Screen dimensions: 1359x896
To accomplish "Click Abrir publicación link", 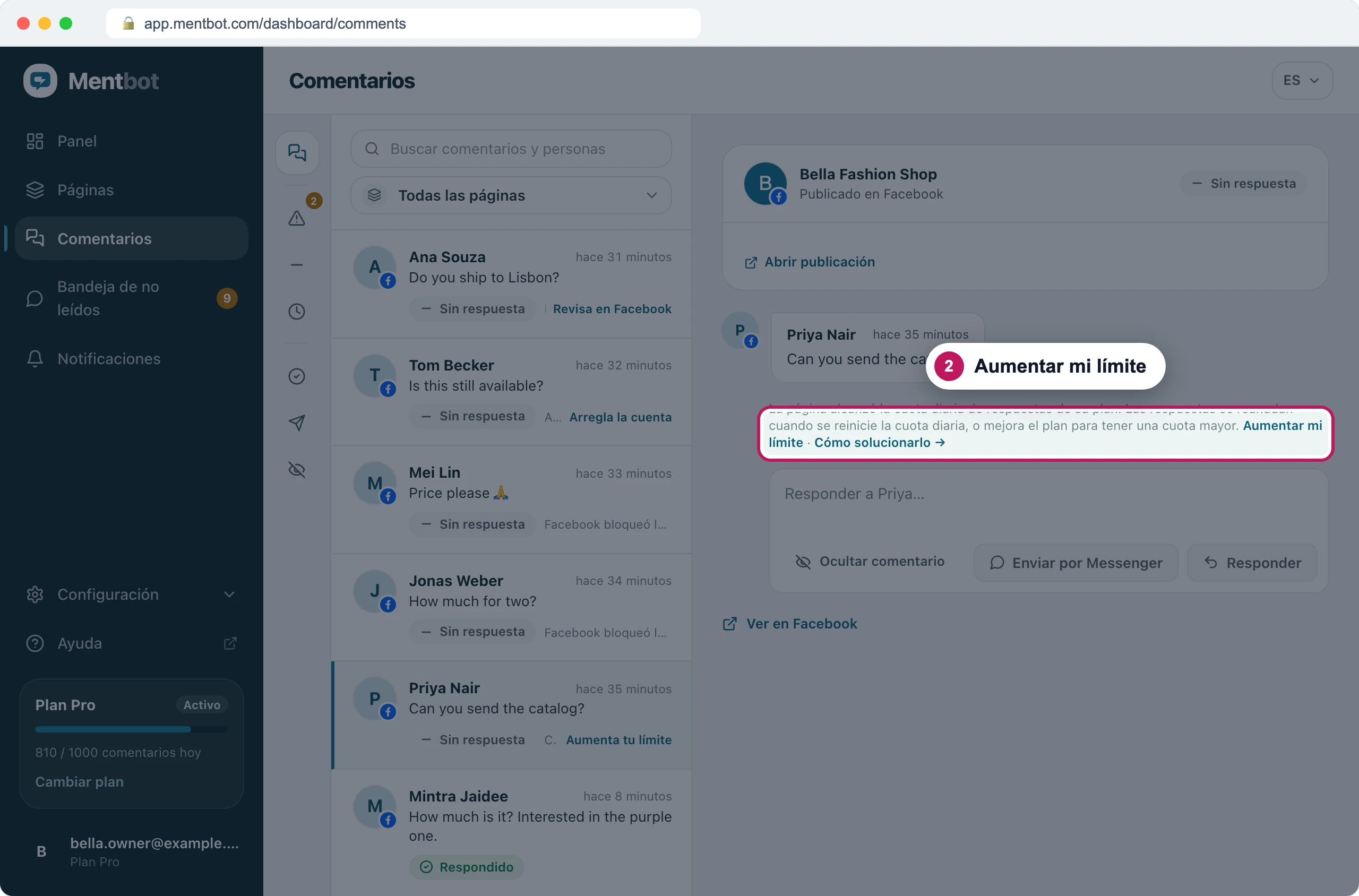I will pos(810,262).
